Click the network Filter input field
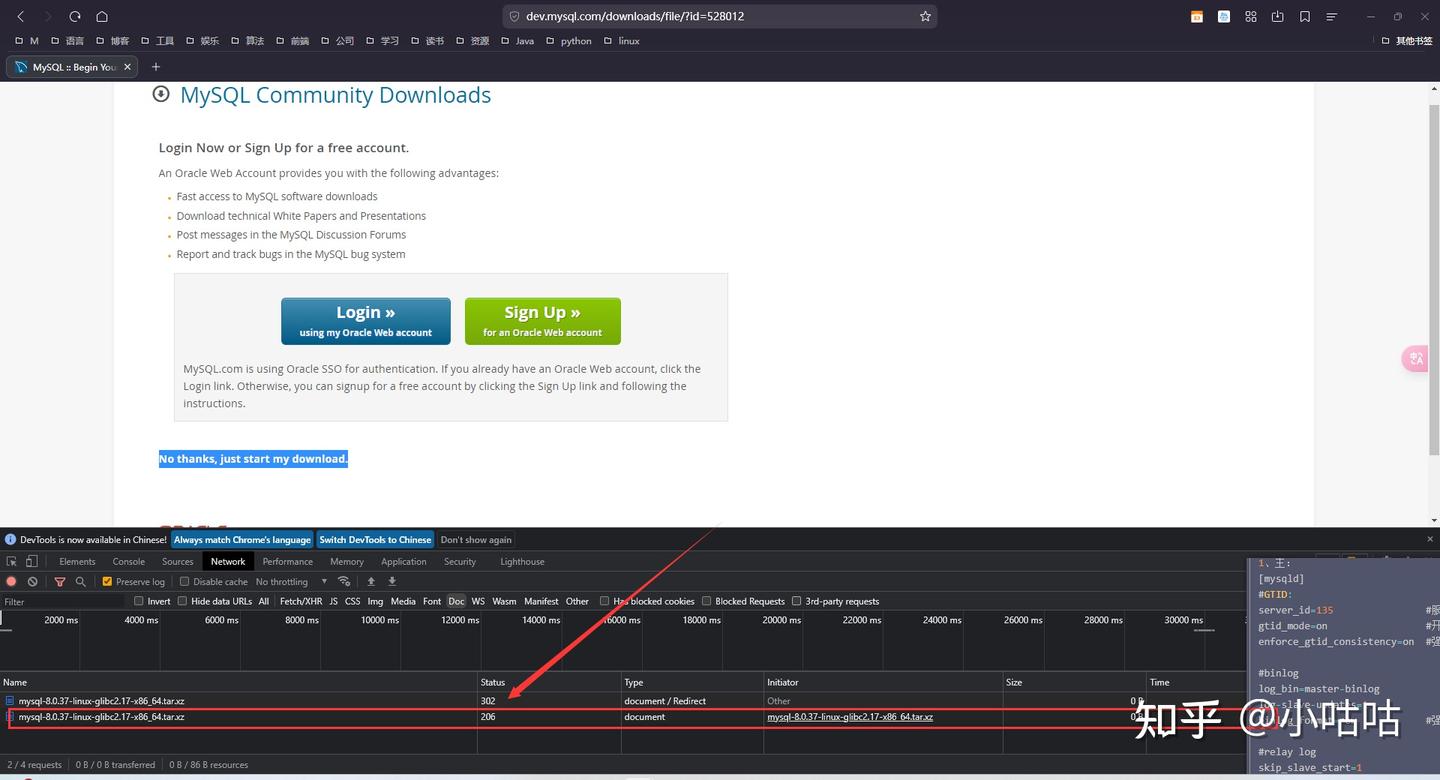 64,601
